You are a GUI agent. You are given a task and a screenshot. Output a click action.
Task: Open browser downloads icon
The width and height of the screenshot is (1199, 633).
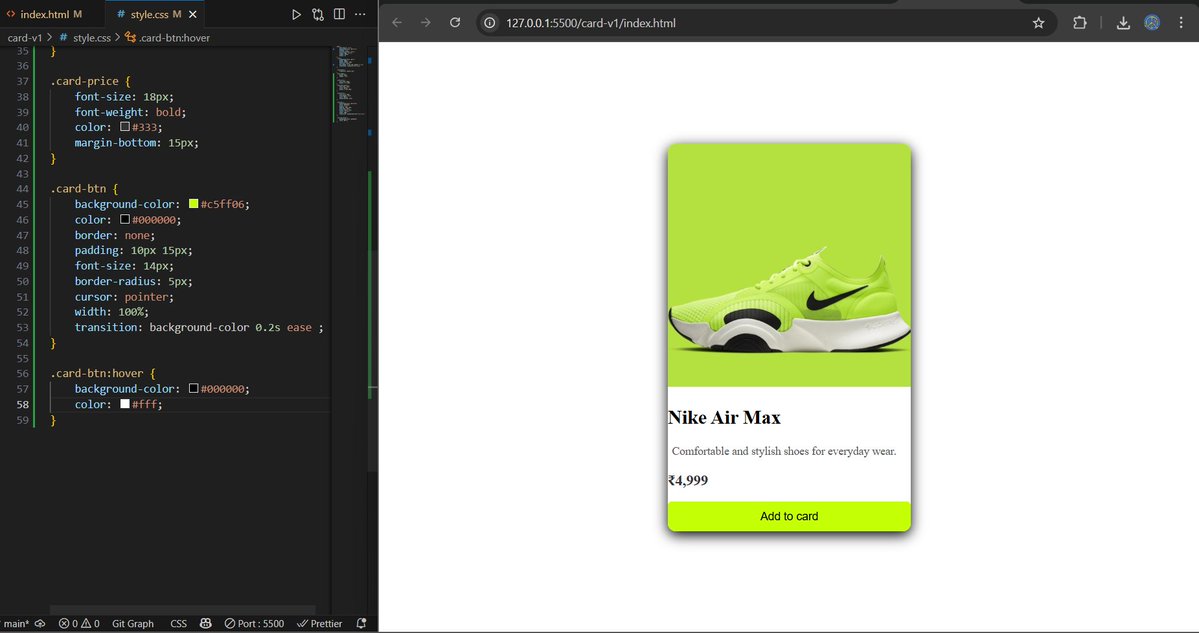click(1123, 23)
